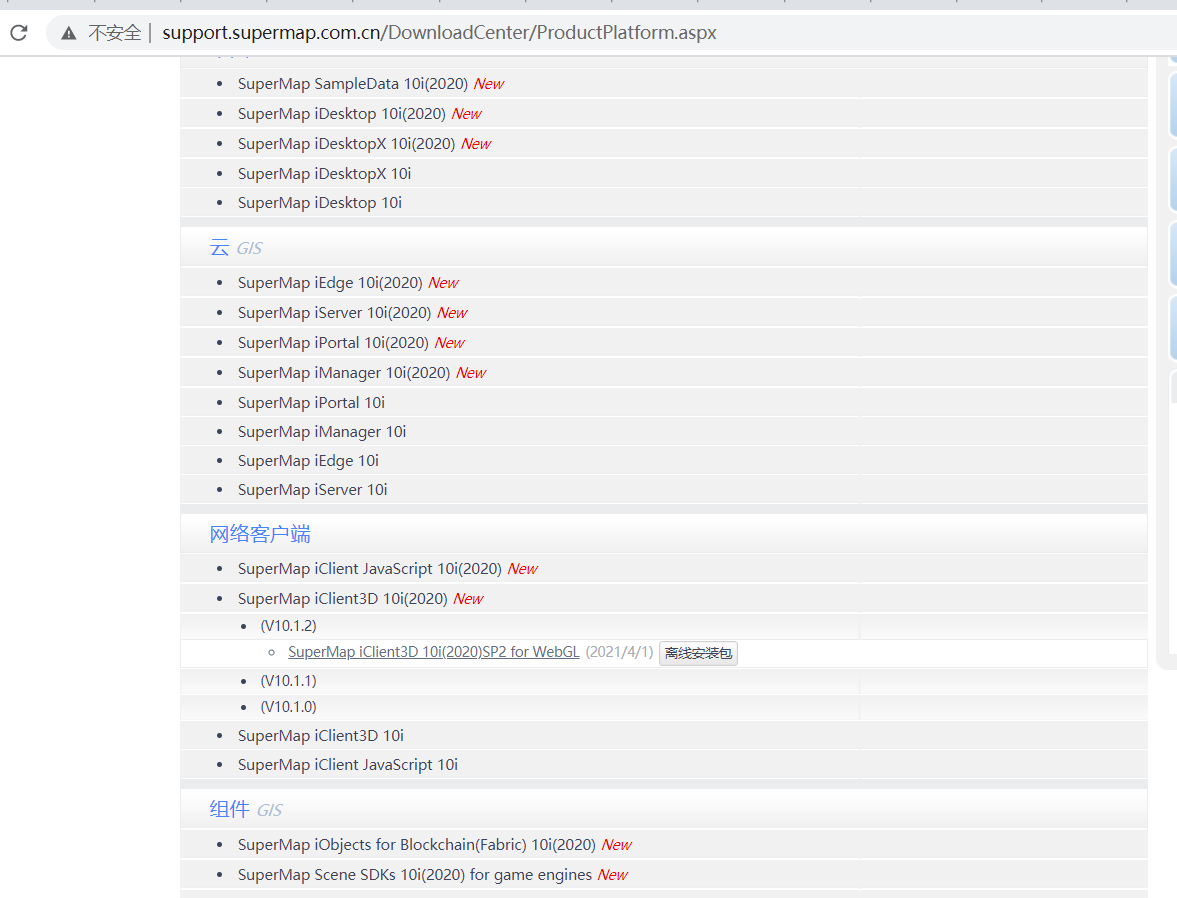
Task: Click the 组件 GIS section heading
Action: (245, 809)
